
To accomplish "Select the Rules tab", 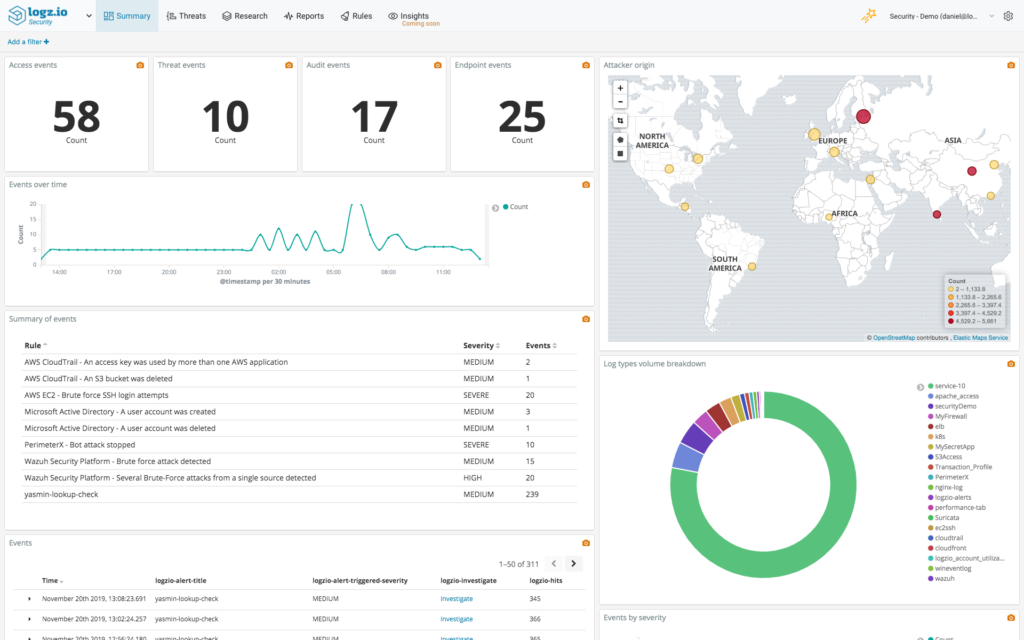I will coord(356,16).
